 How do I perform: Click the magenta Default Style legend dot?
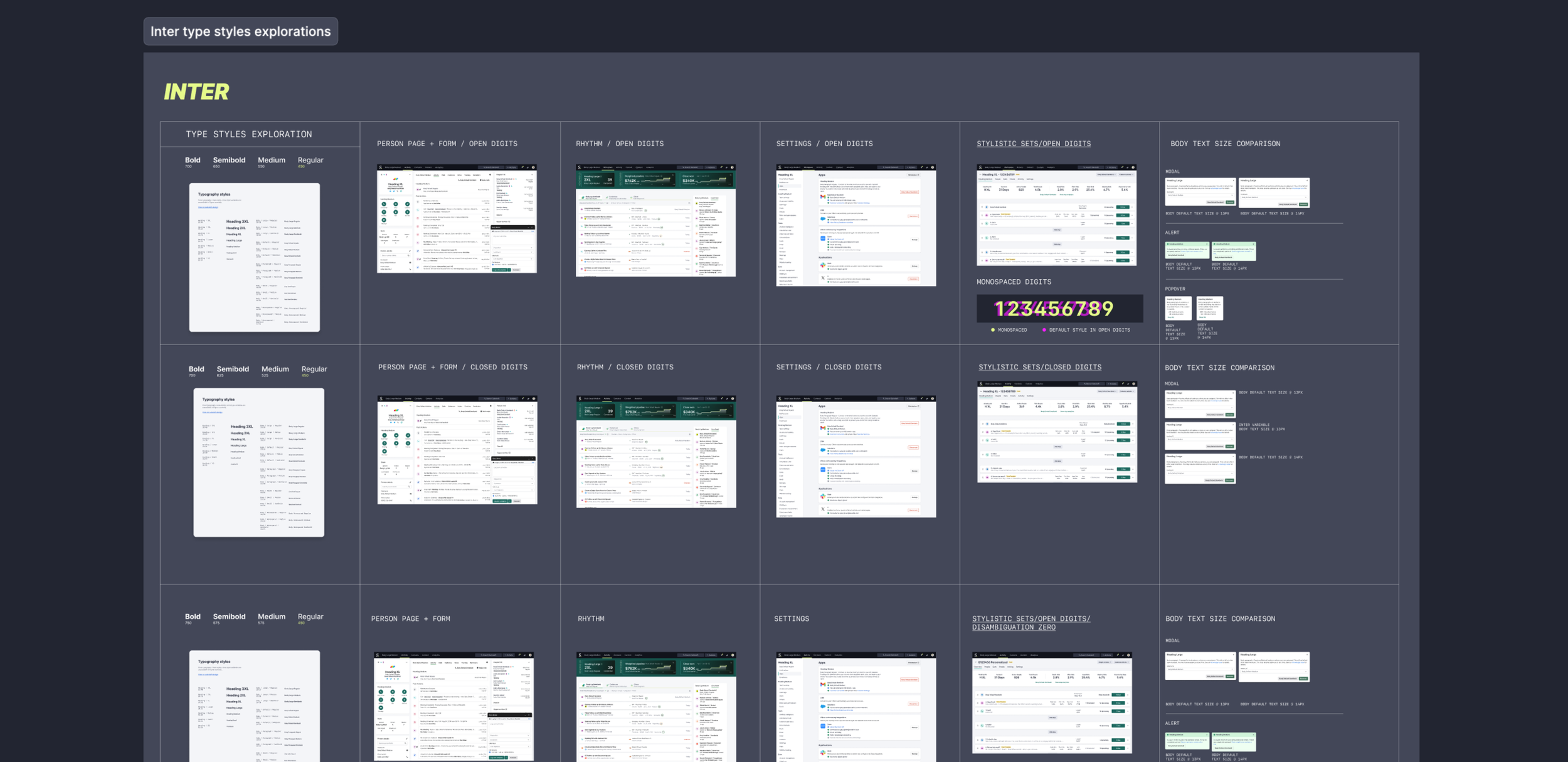[1044, 330]
